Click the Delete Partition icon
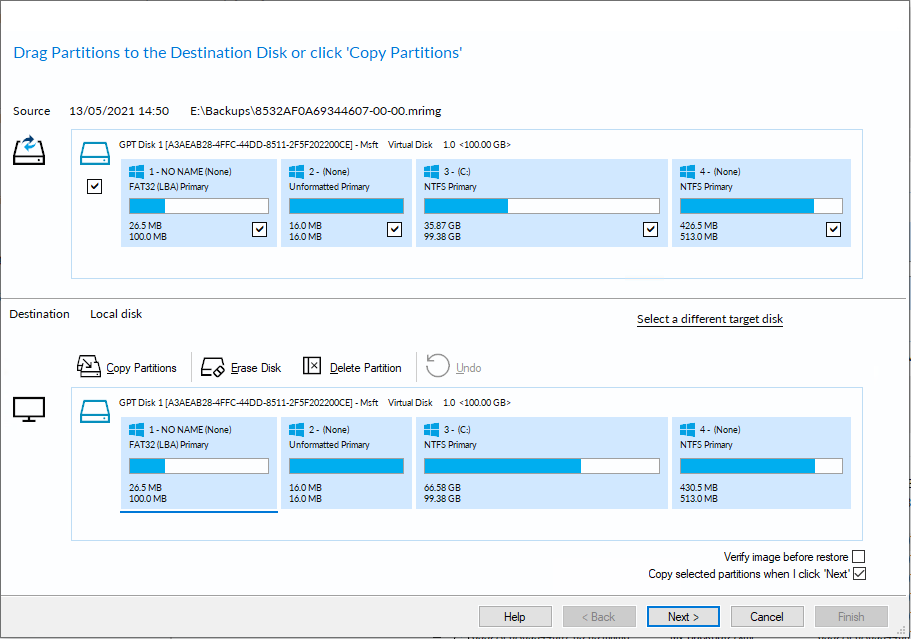 pyautogui.click(x=312, y=366)
